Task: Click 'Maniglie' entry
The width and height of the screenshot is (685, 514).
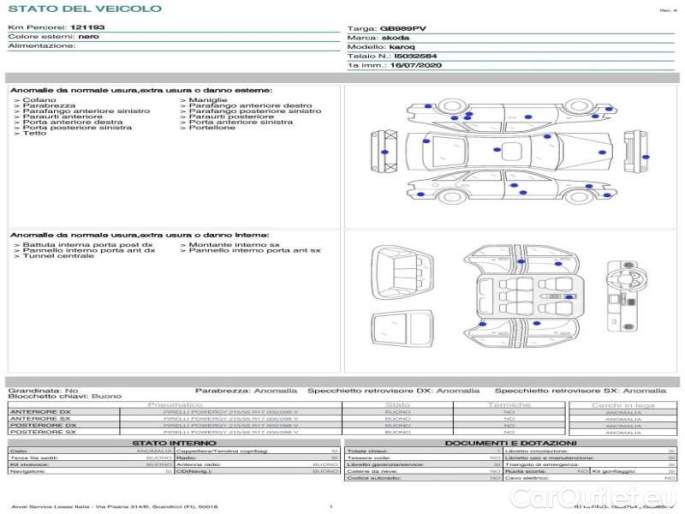Action: pyautogui.click(x=208, y=100)
